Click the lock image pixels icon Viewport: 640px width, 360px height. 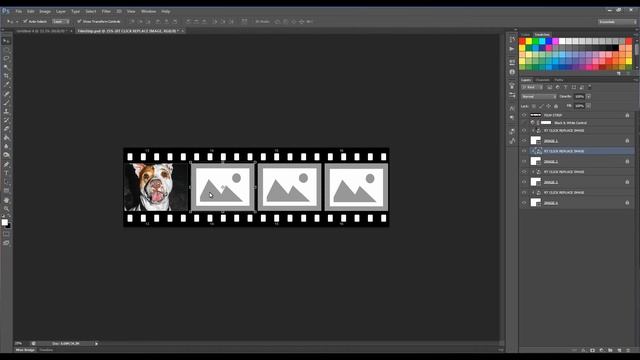[541, 106]
